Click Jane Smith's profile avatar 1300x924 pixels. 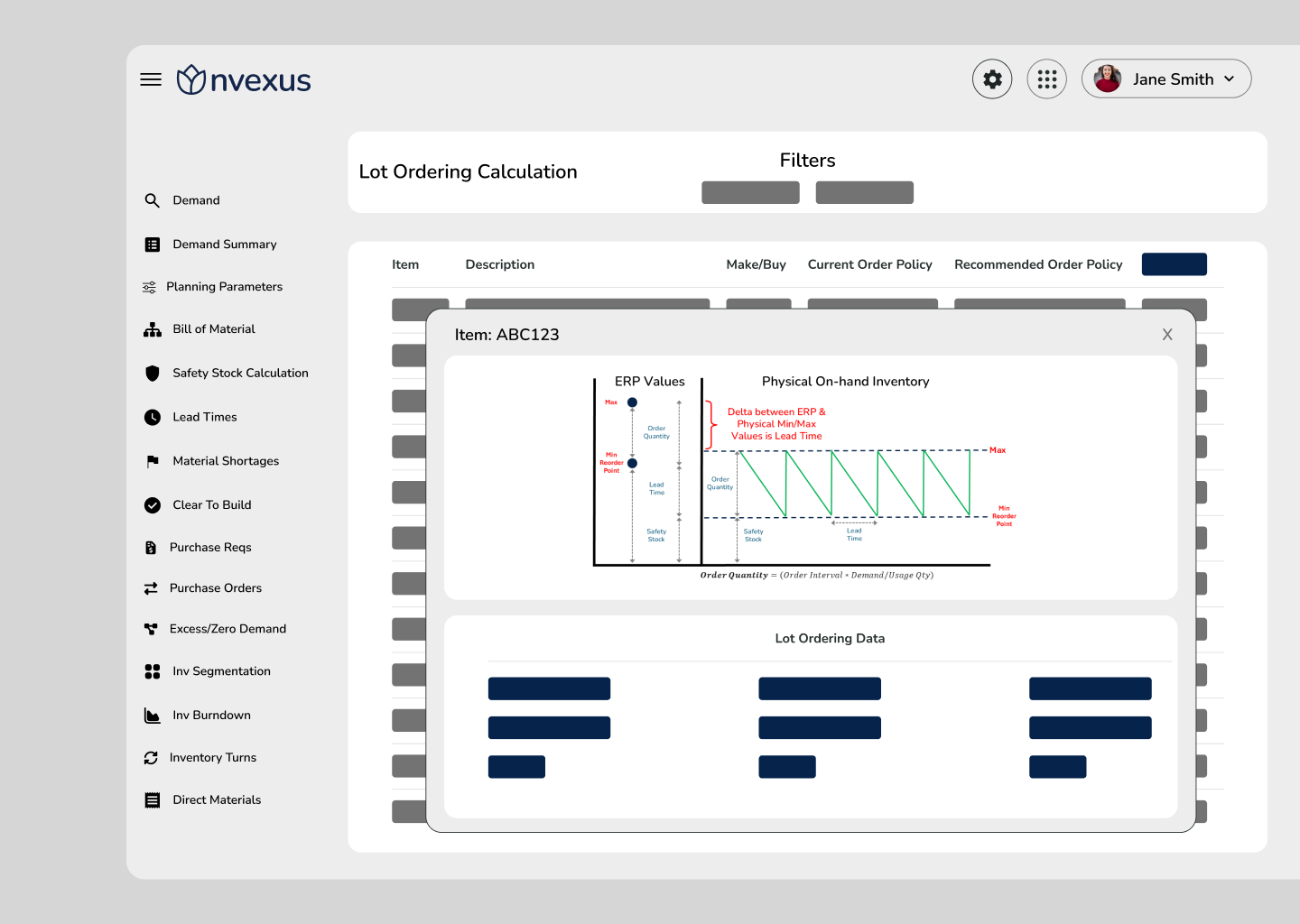coord(1108,79)
